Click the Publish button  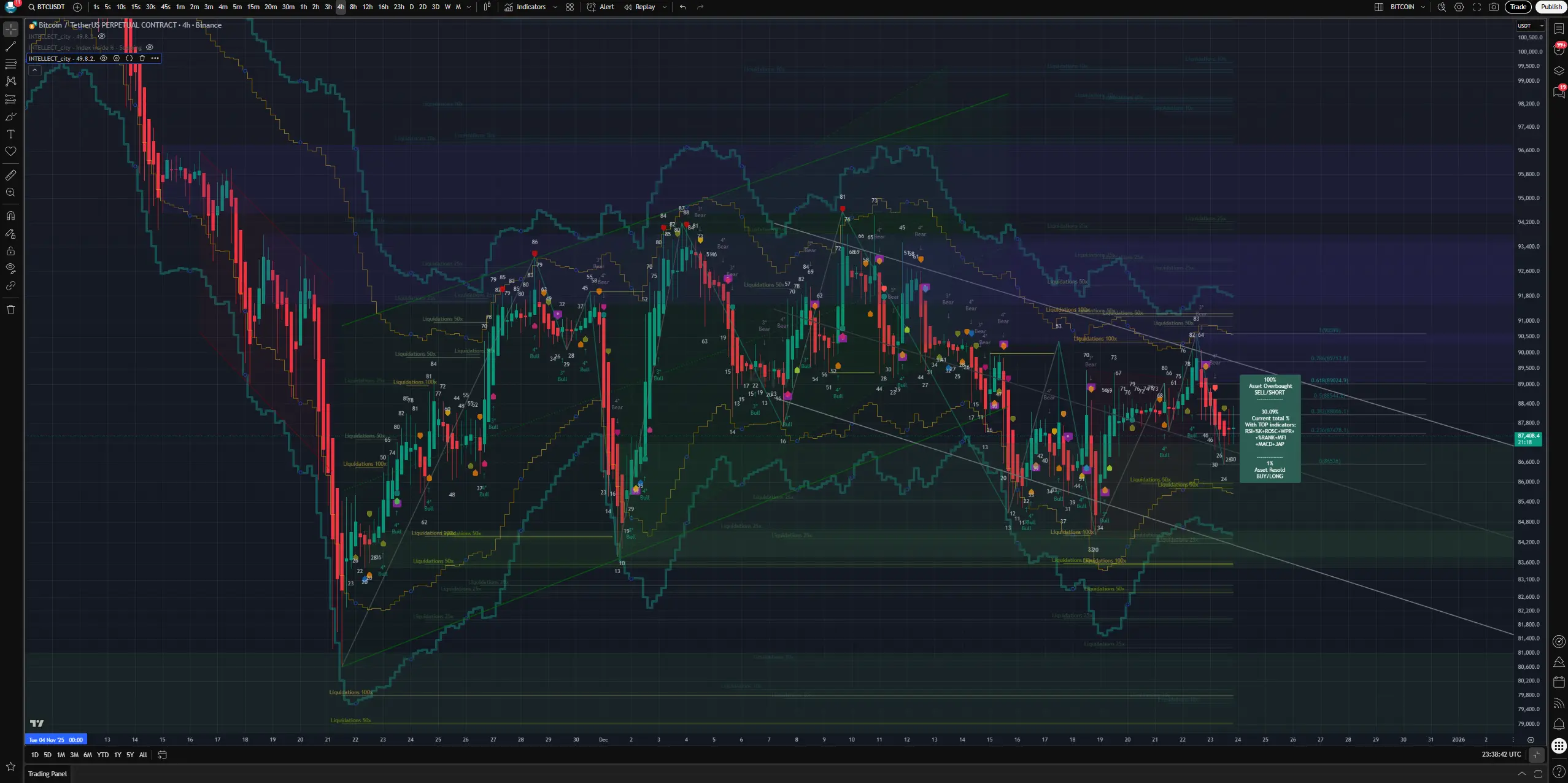tap(1551, 7)
